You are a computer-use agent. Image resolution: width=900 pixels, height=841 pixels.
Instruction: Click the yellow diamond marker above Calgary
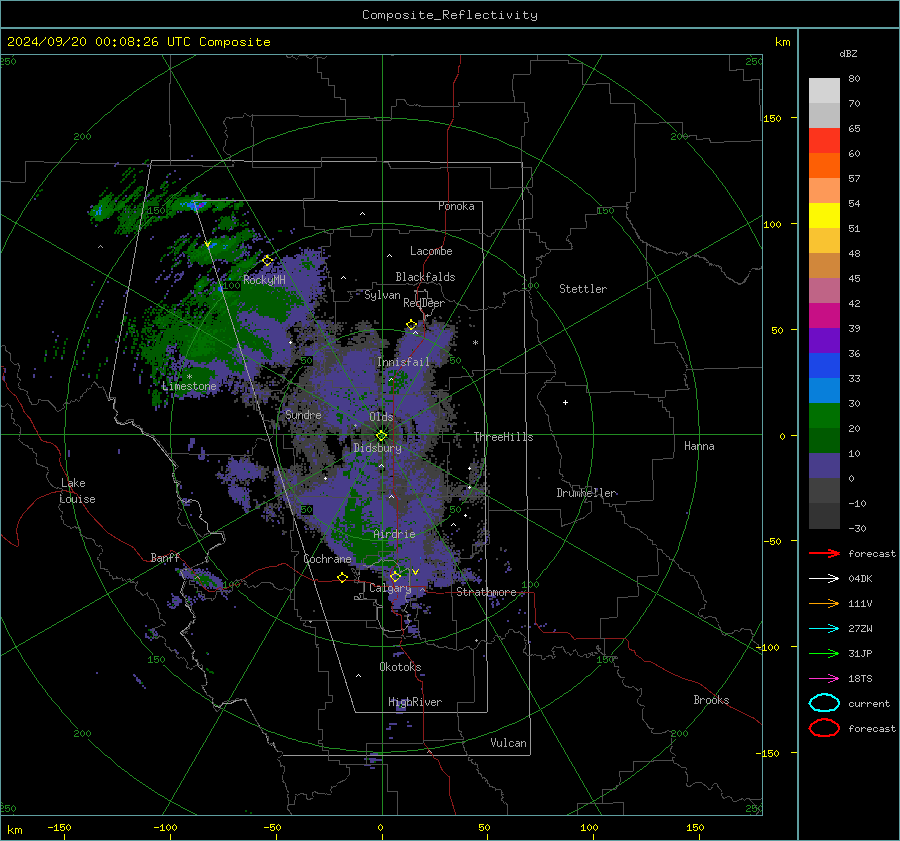(x=395, y=576)
